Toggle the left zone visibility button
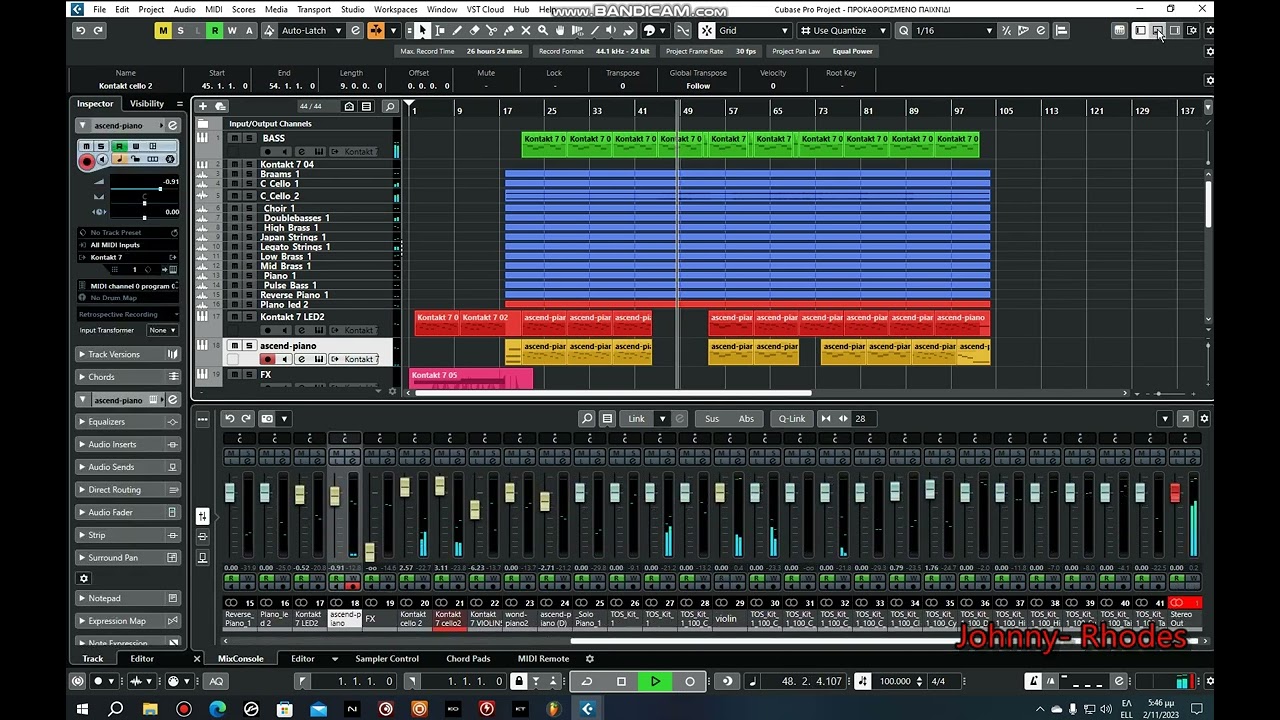Viewport: 1280px width, 720px height. point(1140,31)
